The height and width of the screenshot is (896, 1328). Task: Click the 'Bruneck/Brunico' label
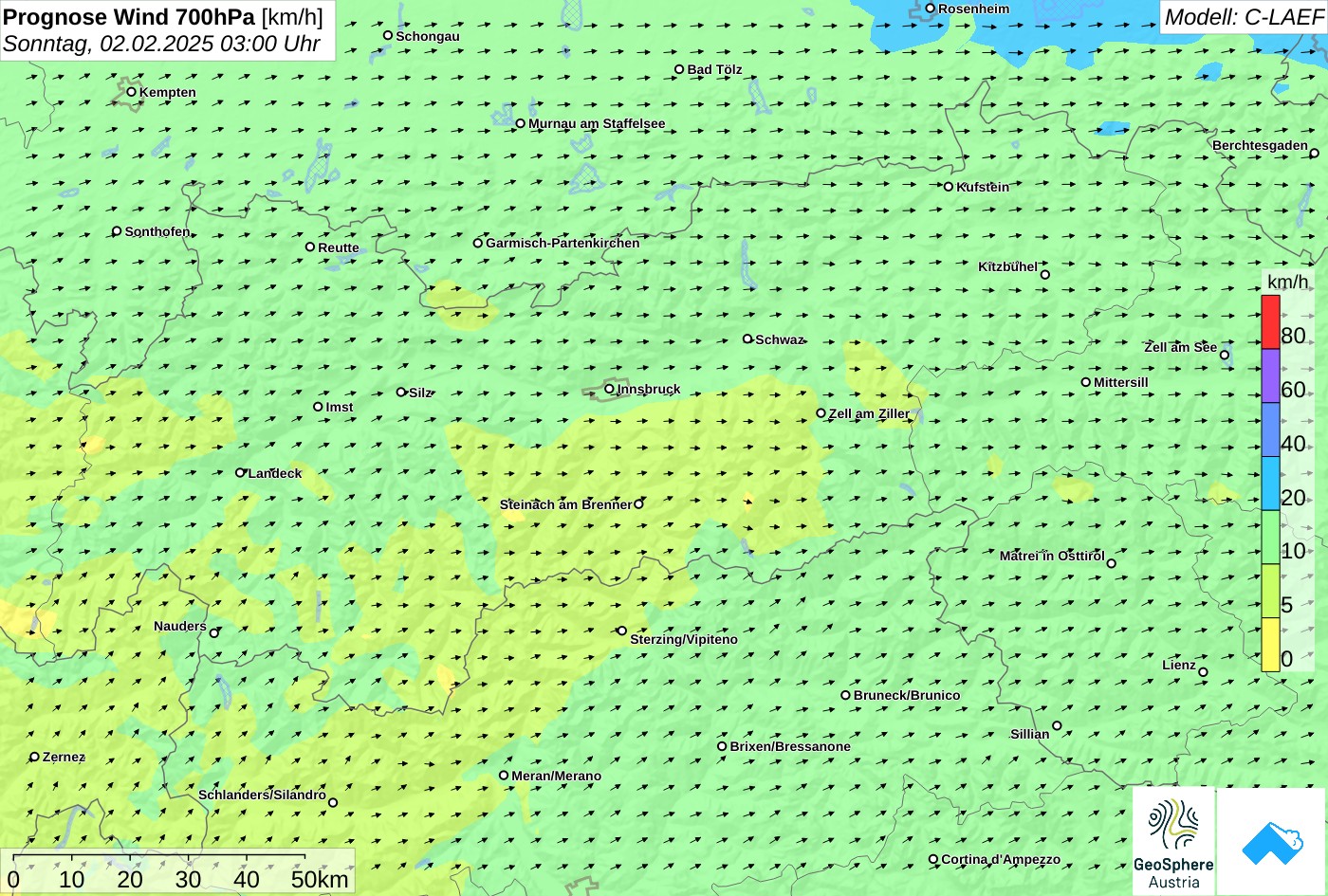(907, 695)
